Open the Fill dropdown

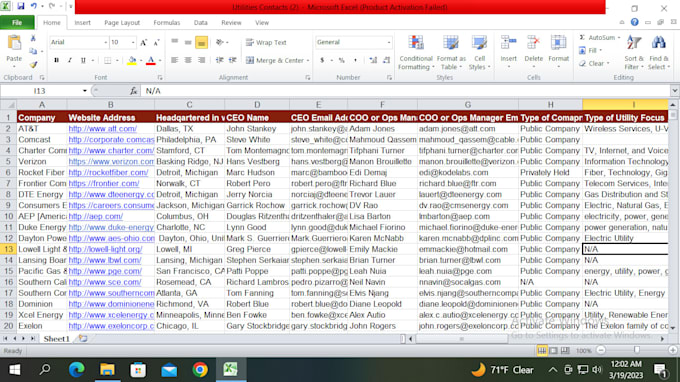[x=592, y=51]
